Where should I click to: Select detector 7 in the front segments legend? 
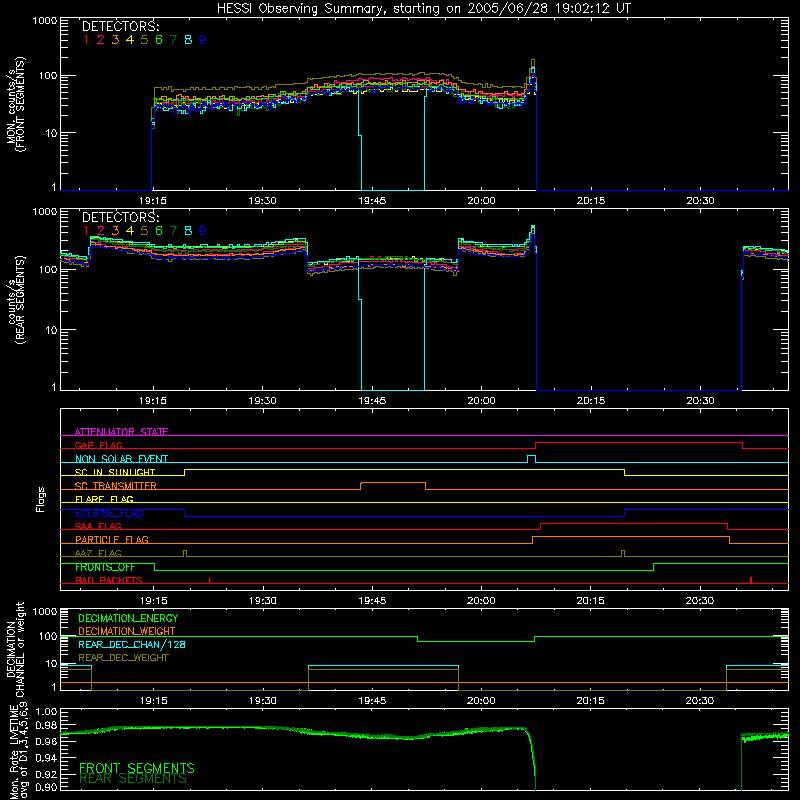point(173,40)
